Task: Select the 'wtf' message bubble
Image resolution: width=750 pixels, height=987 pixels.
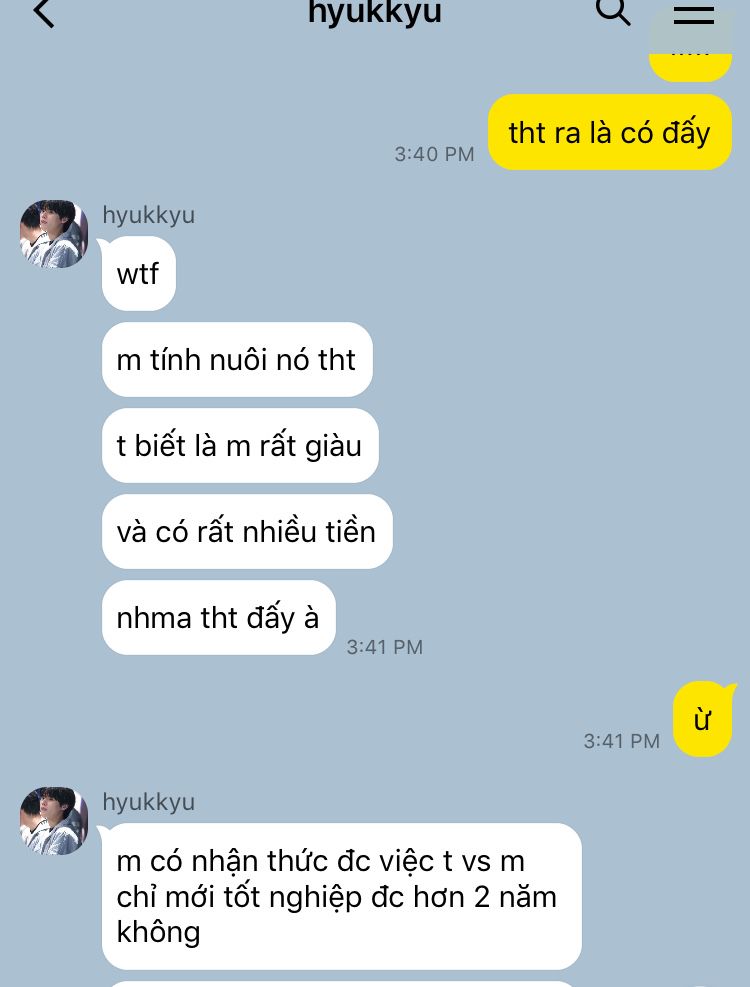Action: point(139,273)
